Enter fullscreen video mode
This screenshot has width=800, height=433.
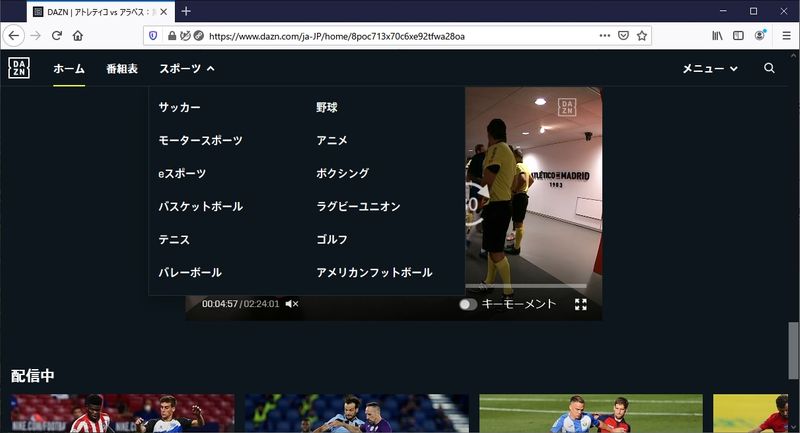pos(581,304)
